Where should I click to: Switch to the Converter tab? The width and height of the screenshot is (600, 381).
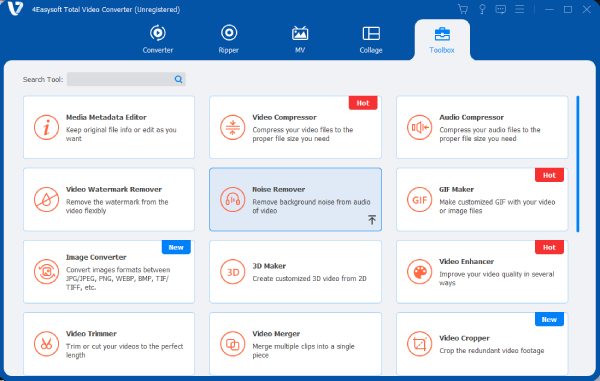158,39
